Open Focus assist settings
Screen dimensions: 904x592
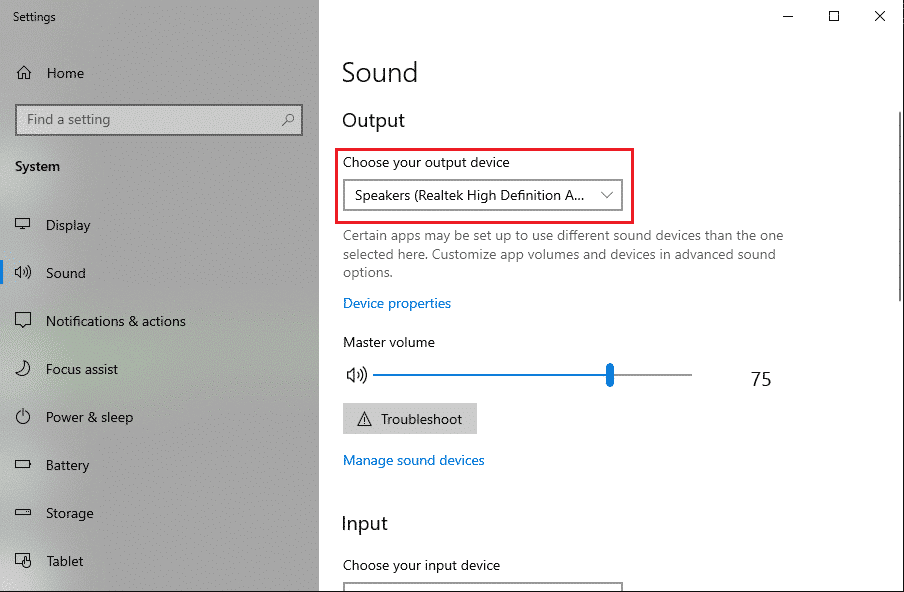82,369
